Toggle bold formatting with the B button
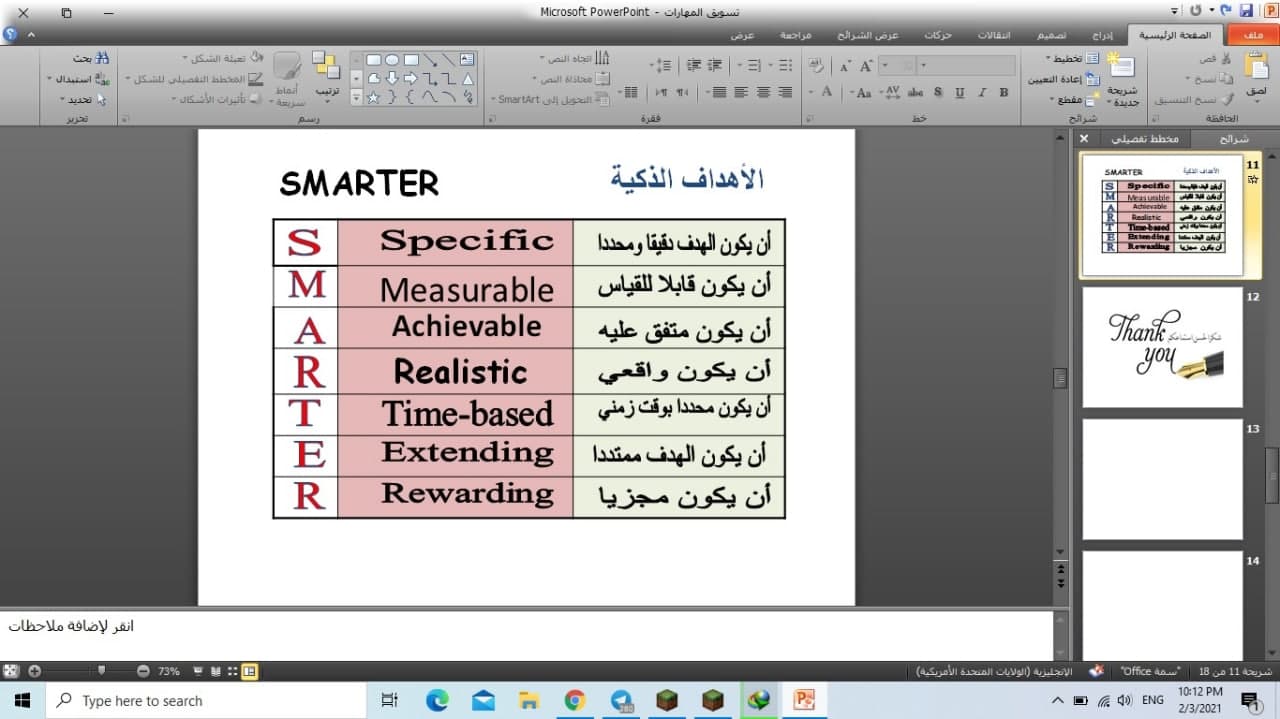This screenshot has width=1280, height=719. (x=1003, y=92)
